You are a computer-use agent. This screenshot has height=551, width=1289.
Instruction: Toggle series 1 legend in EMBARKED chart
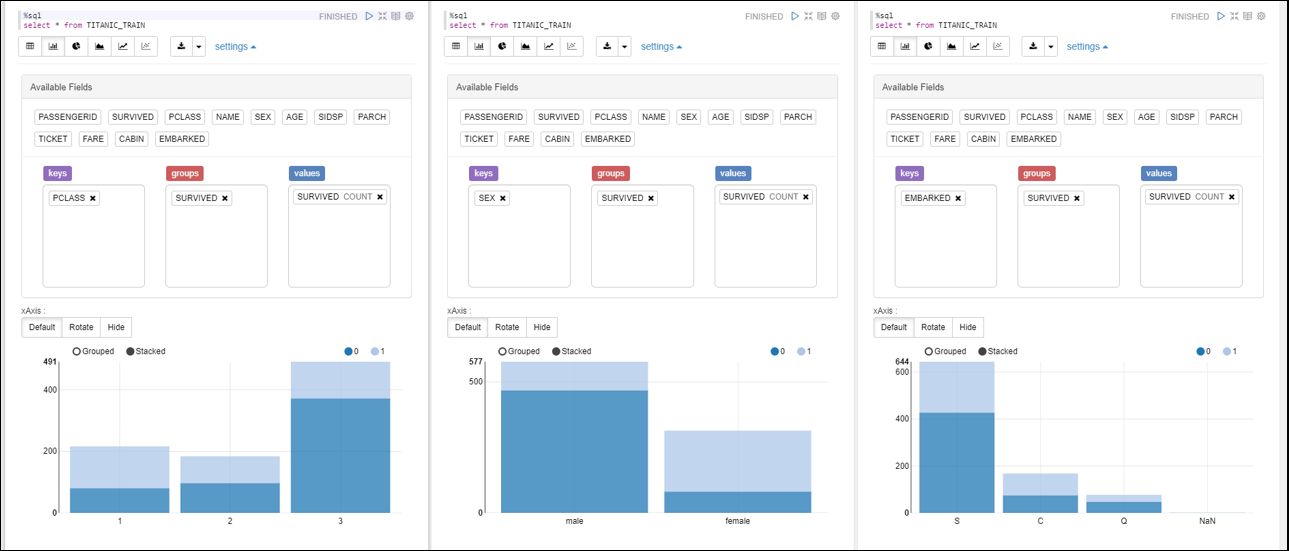click(1224, 351)
